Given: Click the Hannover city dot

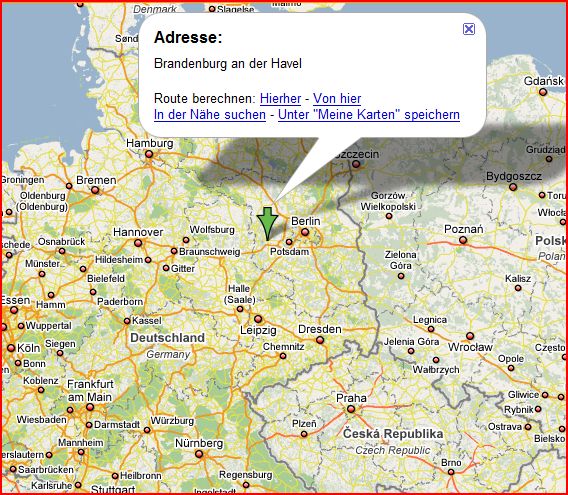Looking at the screenshot, I should tap(138, 243).
